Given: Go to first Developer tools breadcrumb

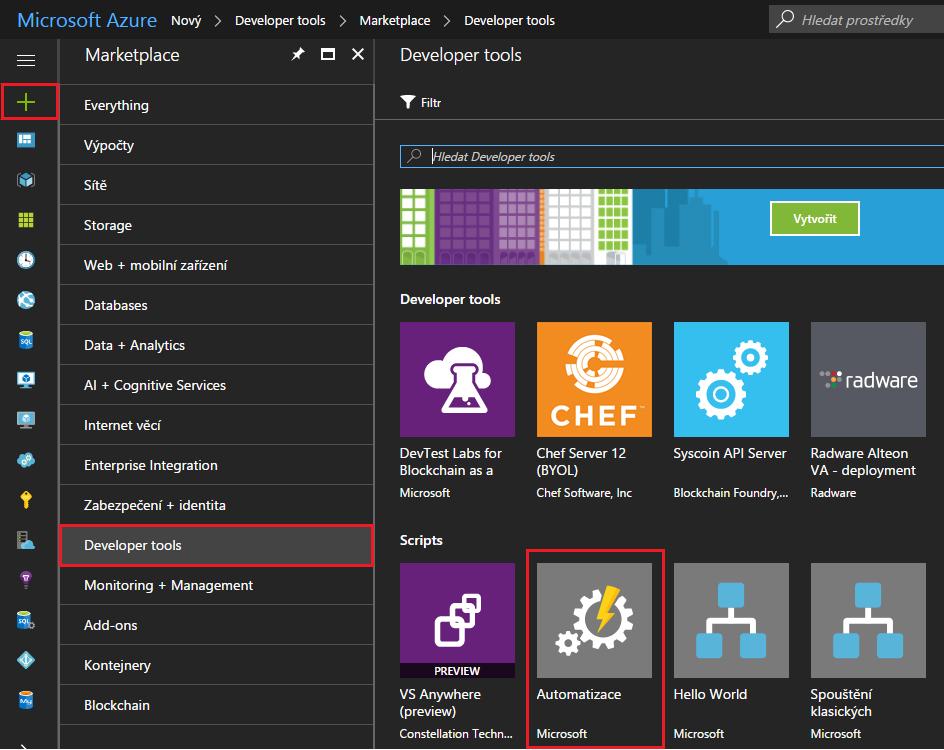Looking at the screenshot, I should (280, 20).
